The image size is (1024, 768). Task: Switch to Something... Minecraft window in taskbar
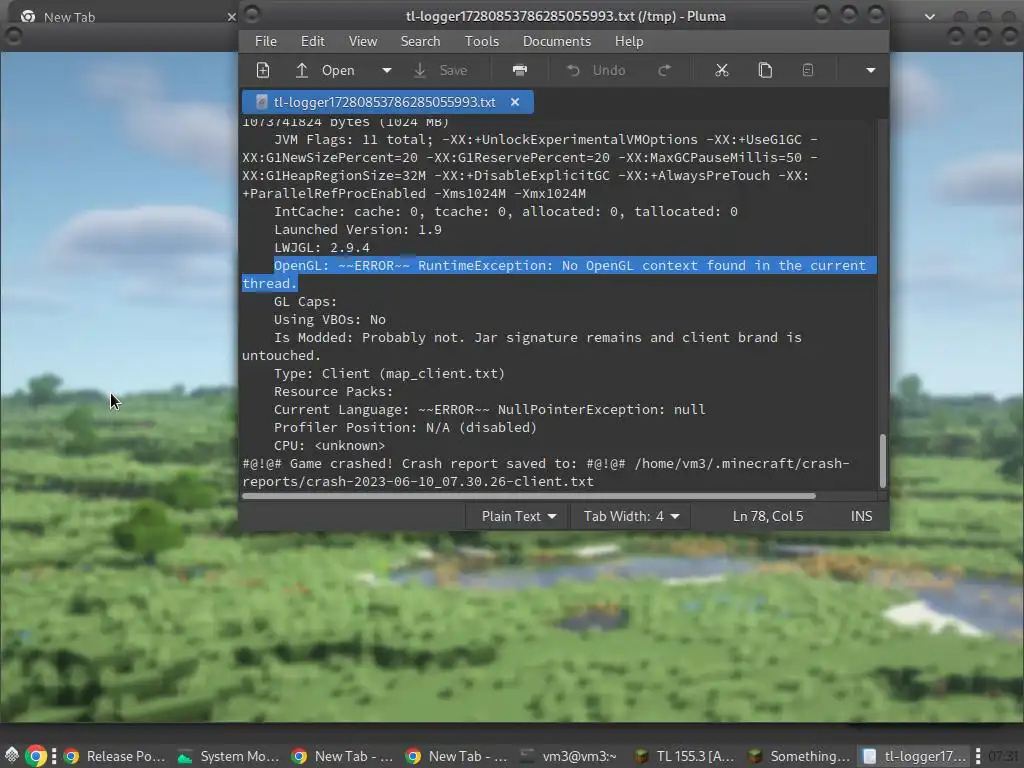pos(799,756)
